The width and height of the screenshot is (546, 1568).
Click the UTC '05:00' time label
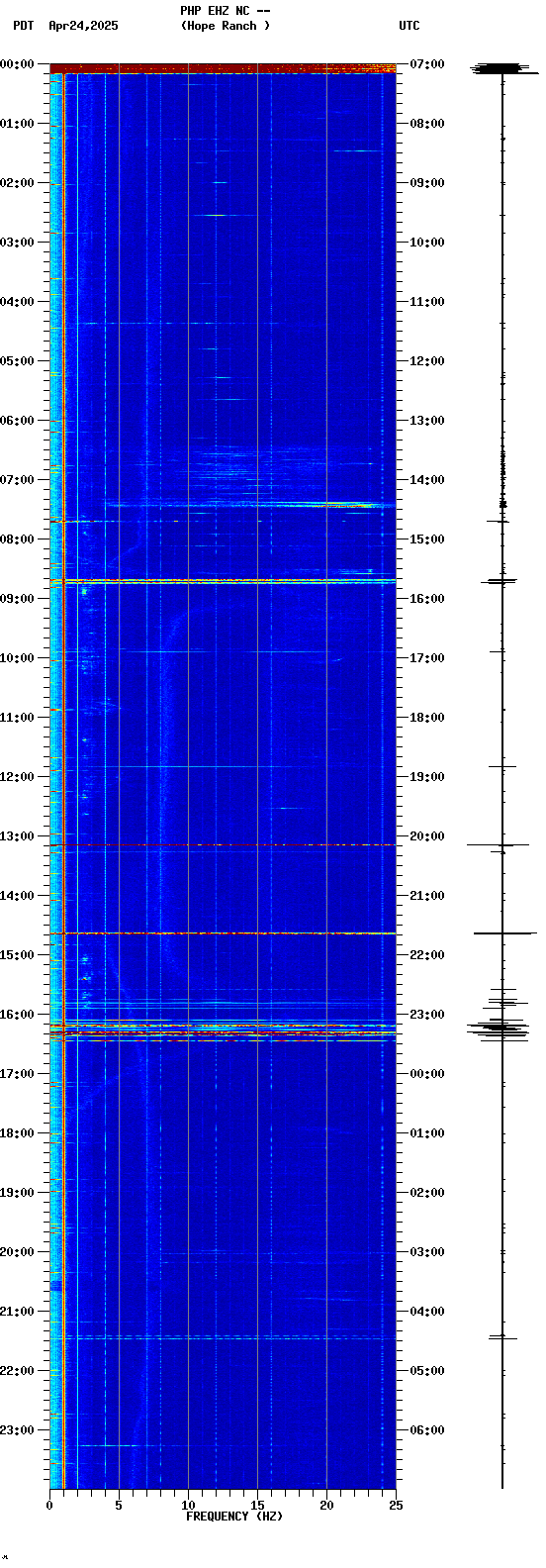426,1371
